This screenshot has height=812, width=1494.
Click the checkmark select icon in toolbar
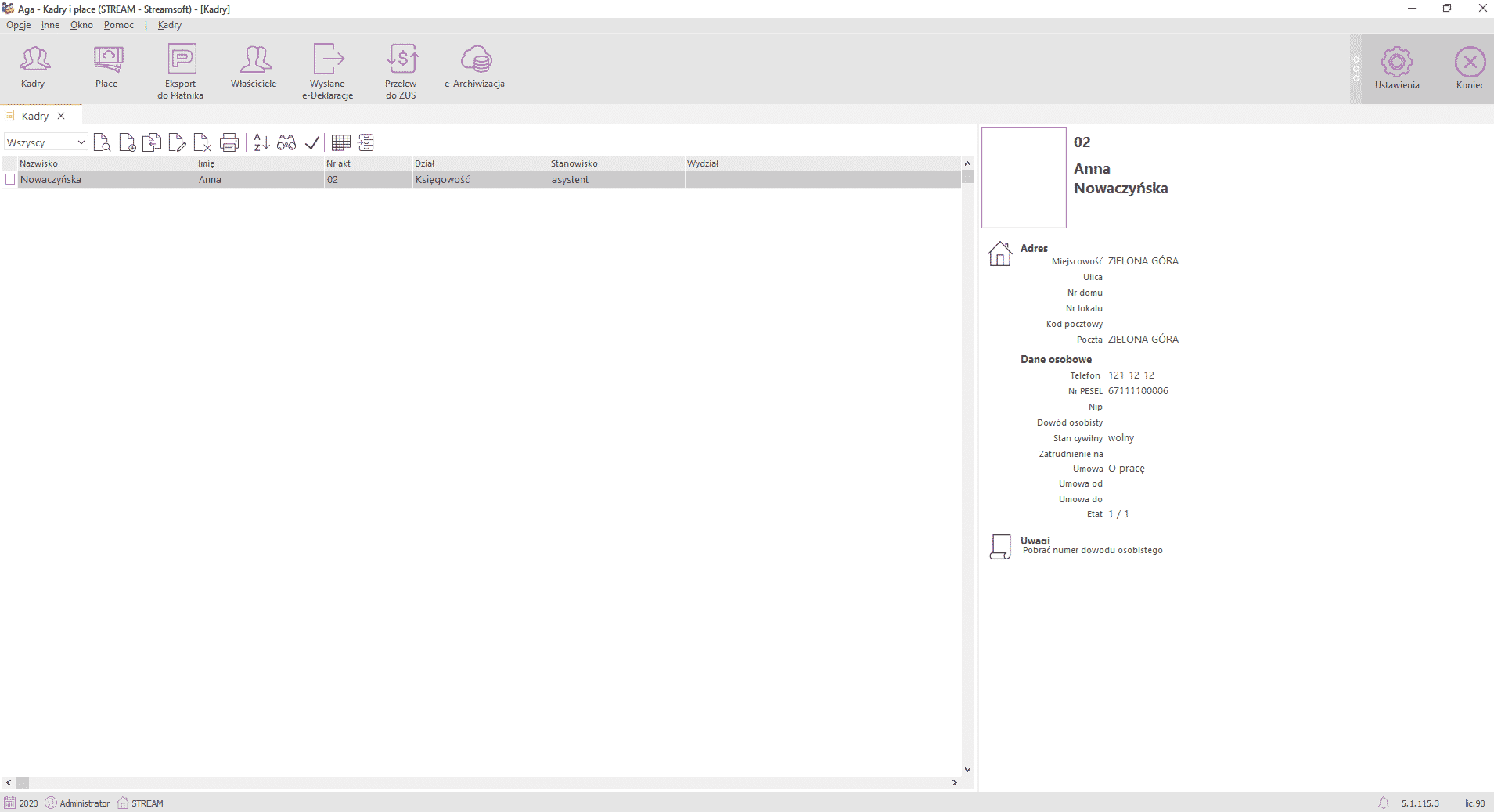click(x=312, y=142)
